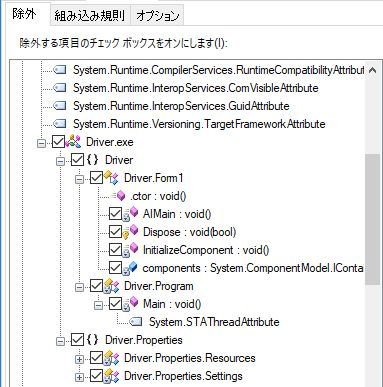The height and width of the screenshot is (387, 383).
Task: Click the AIMain method icon
Action: (130, 214)
